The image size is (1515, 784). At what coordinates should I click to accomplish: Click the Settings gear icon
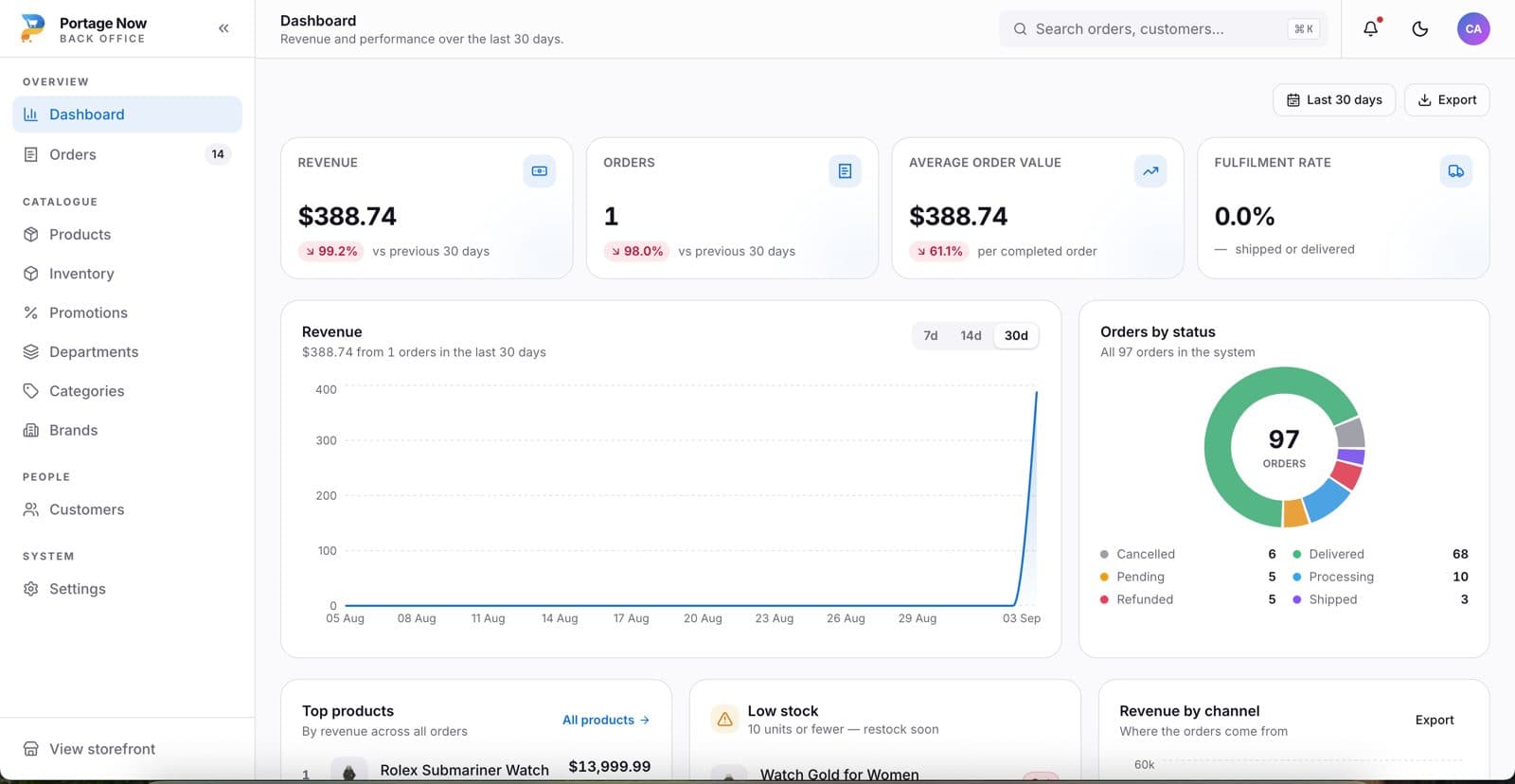pyautogui.click(x=31, y=589)
